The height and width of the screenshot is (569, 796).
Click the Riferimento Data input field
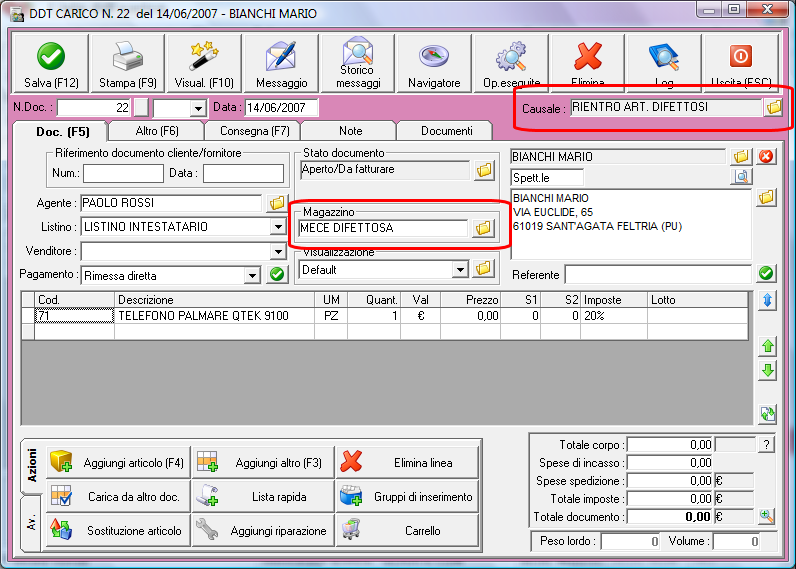point(243,173)
